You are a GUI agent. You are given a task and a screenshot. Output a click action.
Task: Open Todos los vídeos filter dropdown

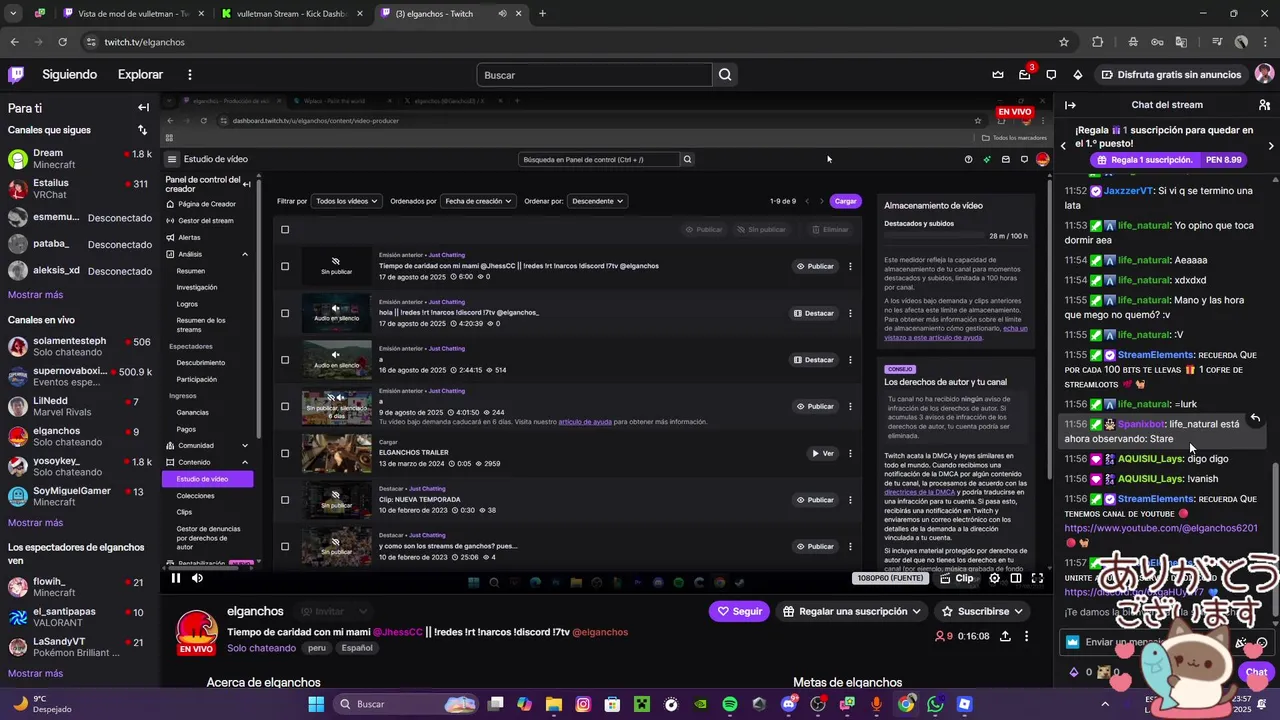coord(347,201)
